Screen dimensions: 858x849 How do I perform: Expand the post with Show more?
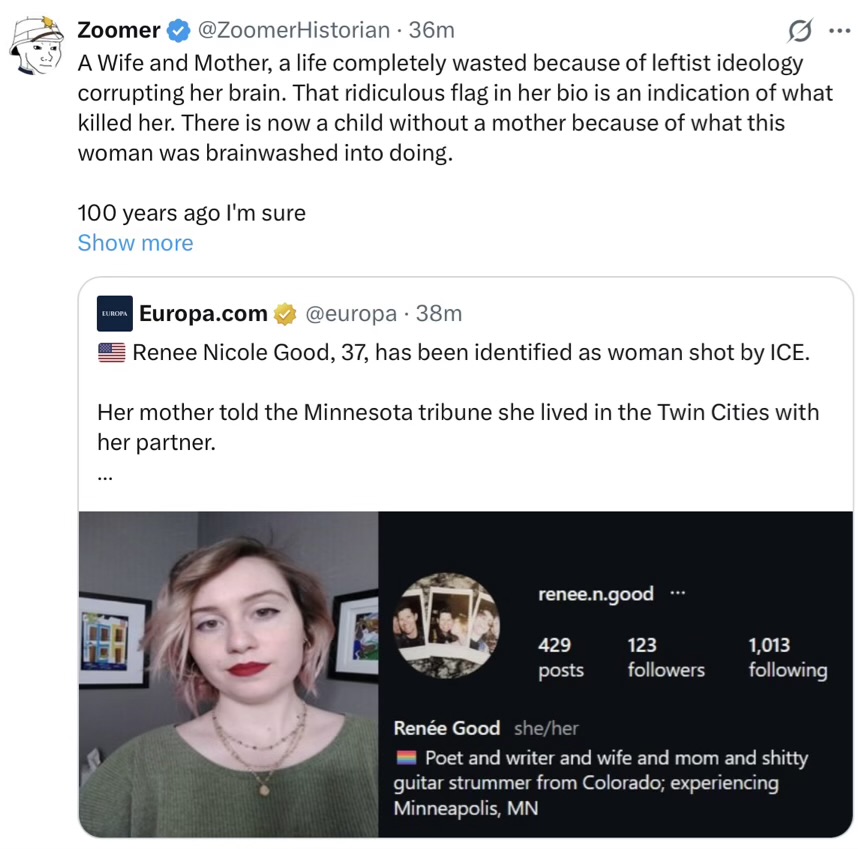tap(135, 243)
